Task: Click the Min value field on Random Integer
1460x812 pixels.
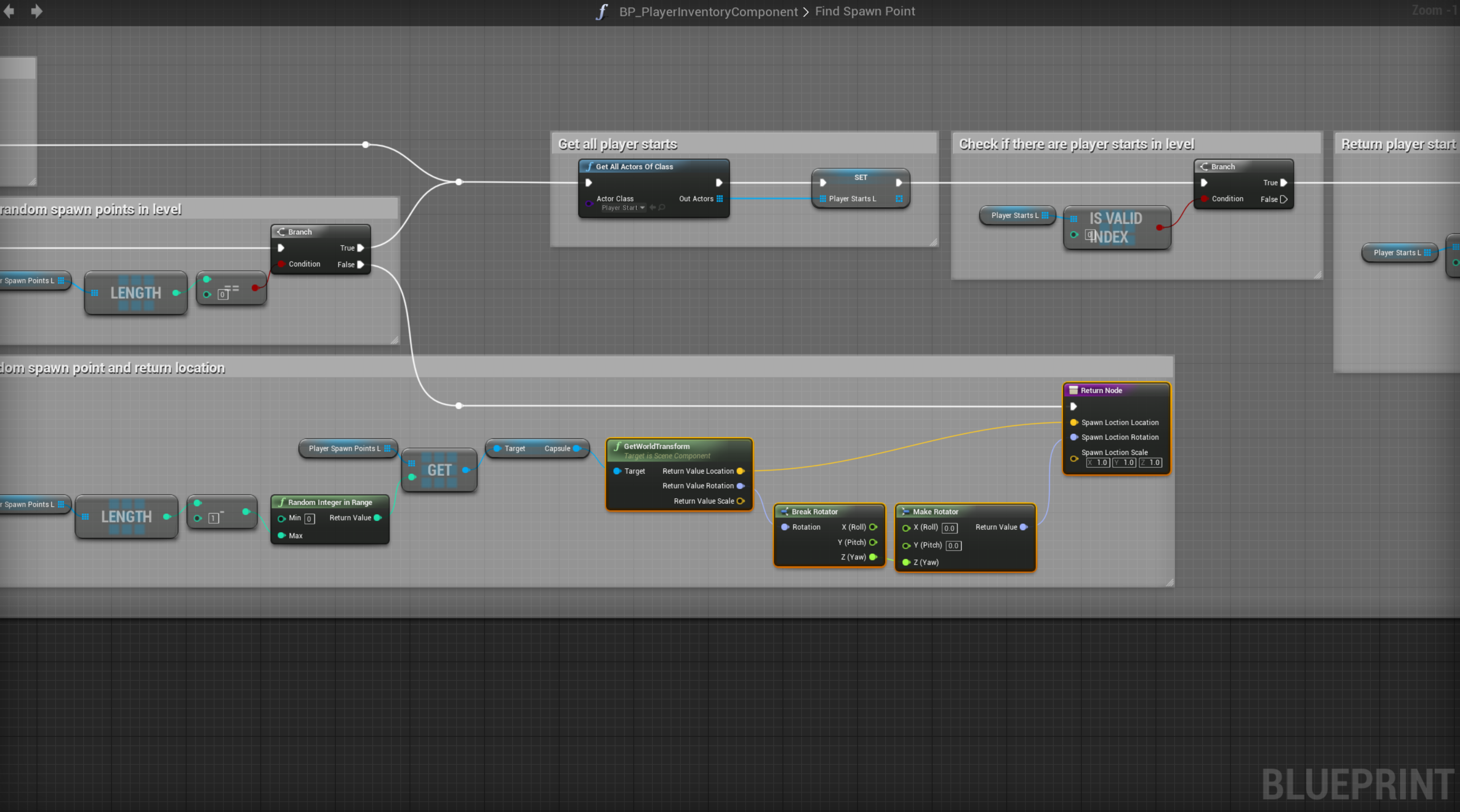Action: coord(310,518)
